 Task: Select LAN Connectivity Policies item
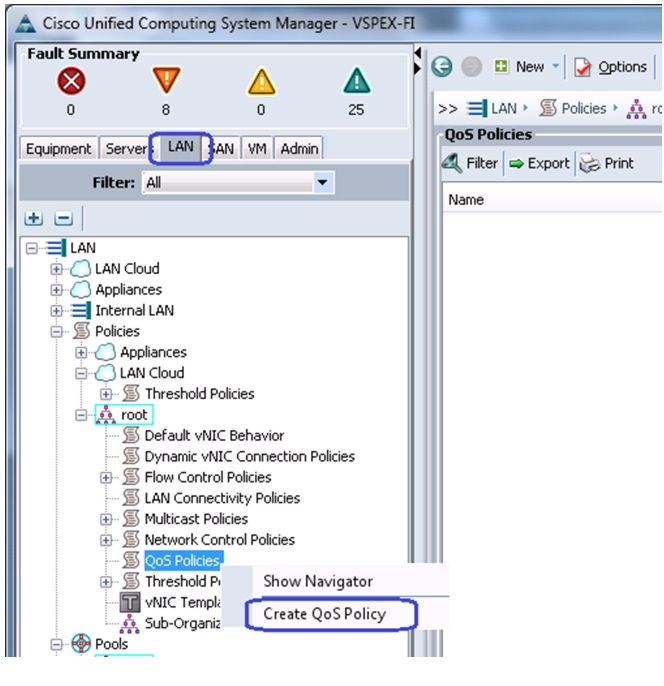[222, 498]
